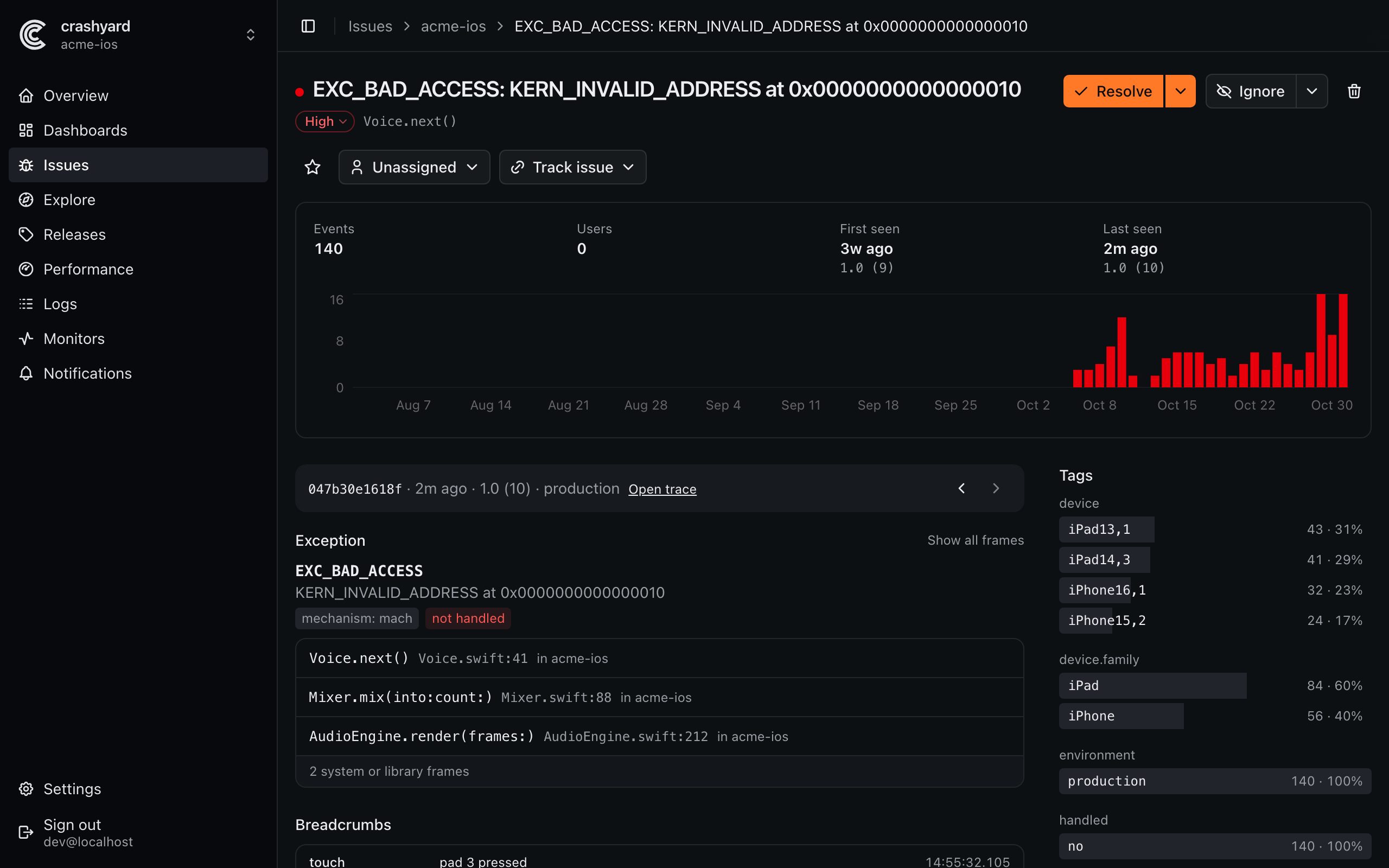Resolve the issue
The image size is (1389, 868).
pos(1113,91)
